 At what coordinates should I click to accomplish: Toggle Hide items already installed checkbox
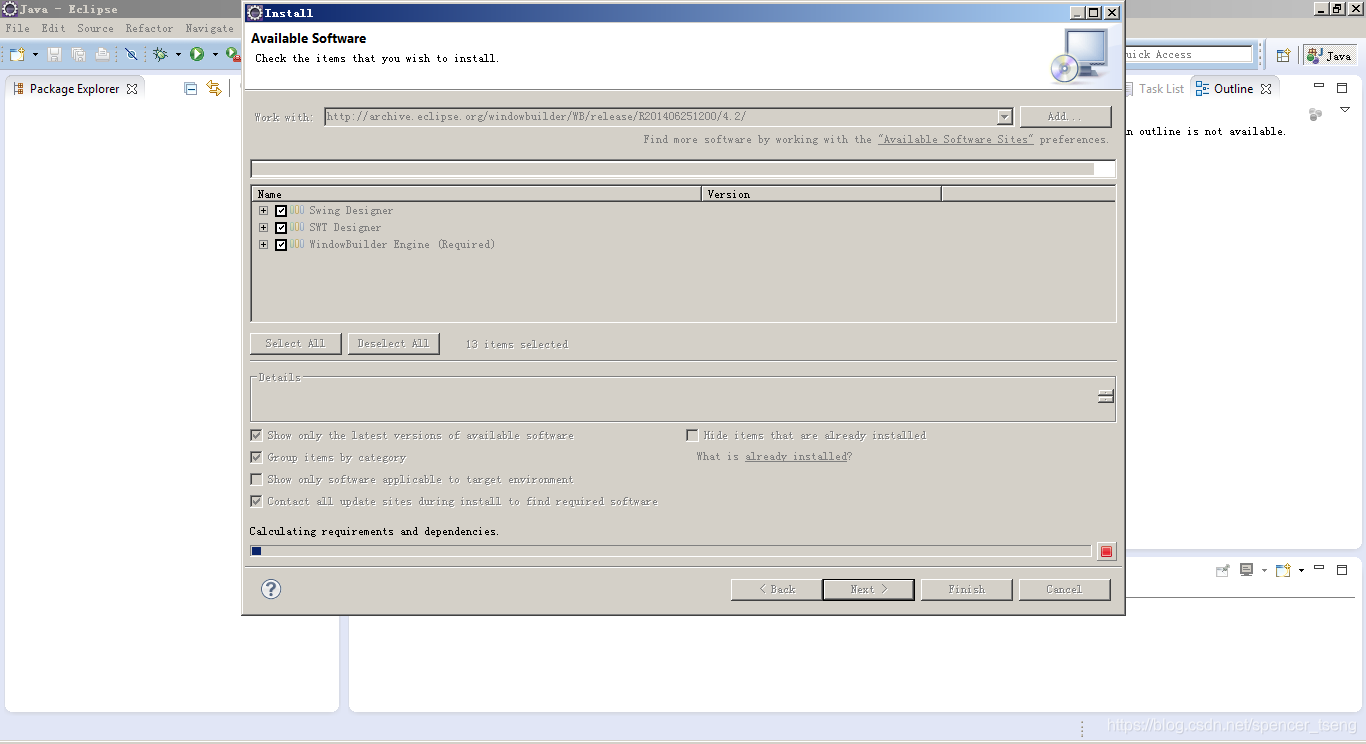(692, 435)
